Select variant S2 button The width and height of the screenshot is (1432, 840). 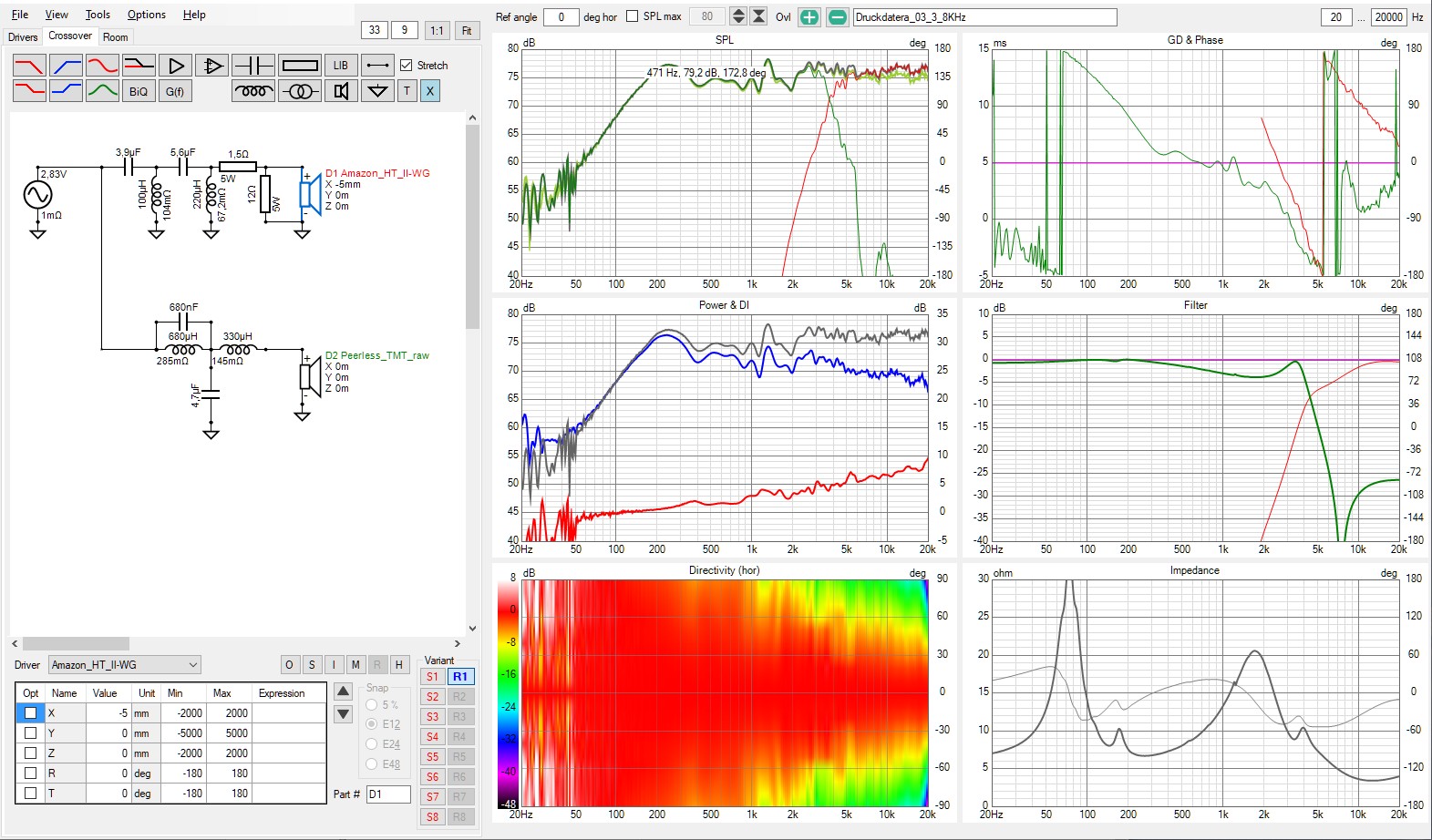click(x=432, y=697)
